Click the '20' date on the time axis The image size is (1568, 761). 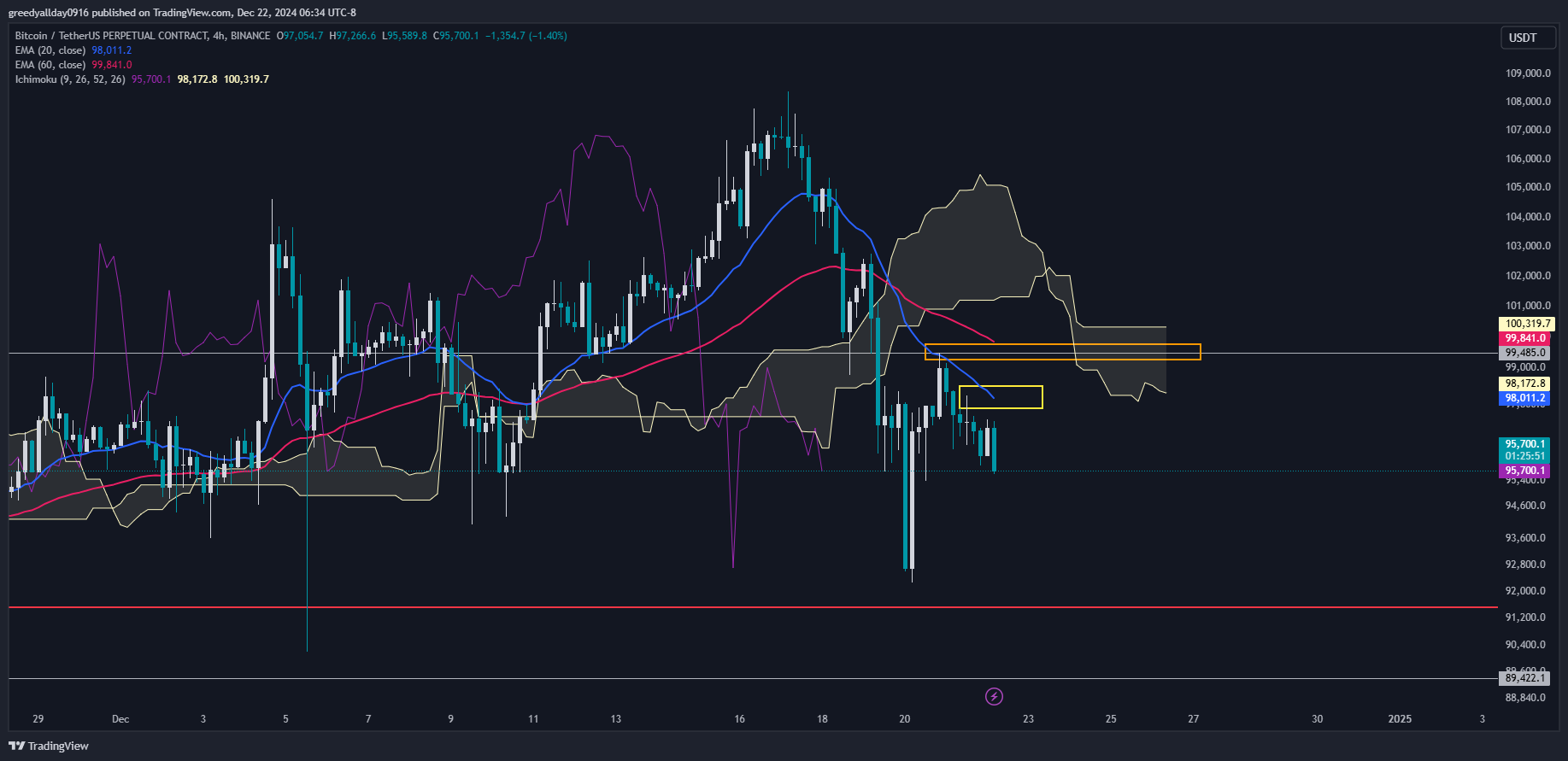(x=905, y=719)
